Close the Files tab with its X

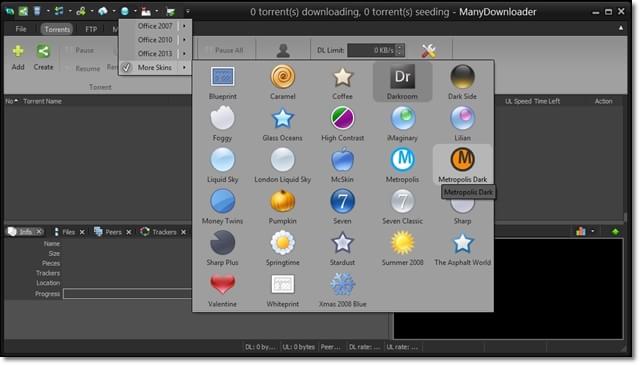click(82, 232)
